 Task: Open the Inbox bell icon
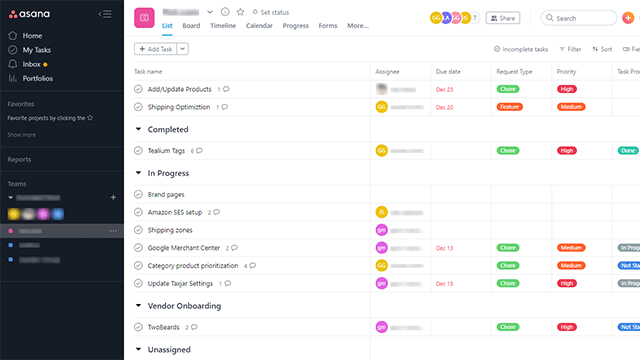pos(13,64)
